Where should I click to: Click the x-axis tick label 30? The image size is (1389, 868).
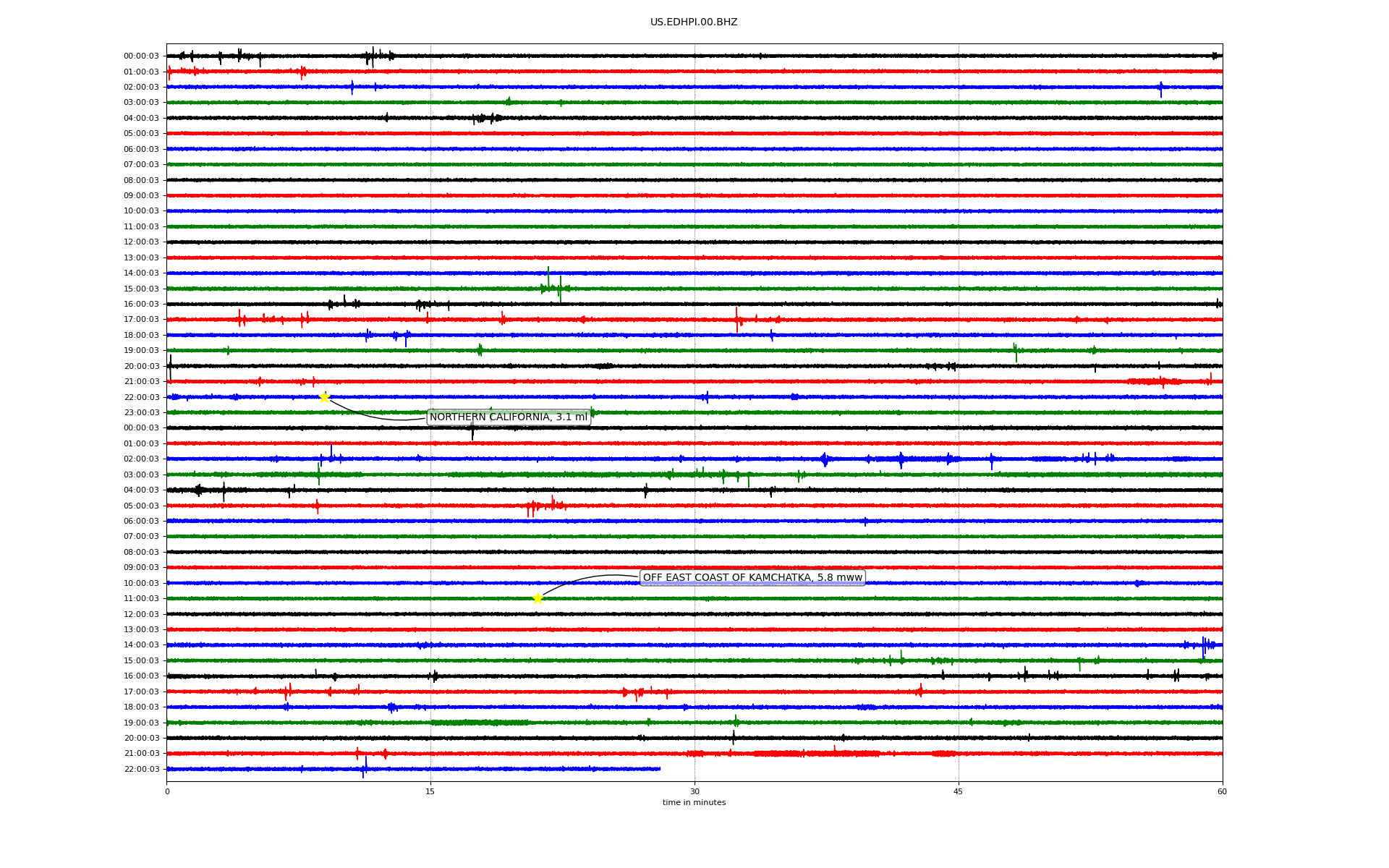694,791
